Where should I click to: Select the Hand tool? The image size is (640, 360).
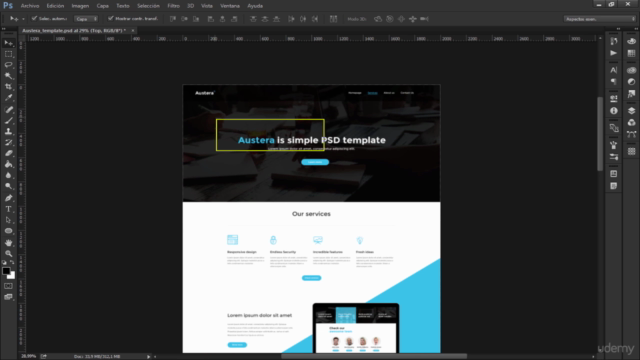[x=9, y=242]
